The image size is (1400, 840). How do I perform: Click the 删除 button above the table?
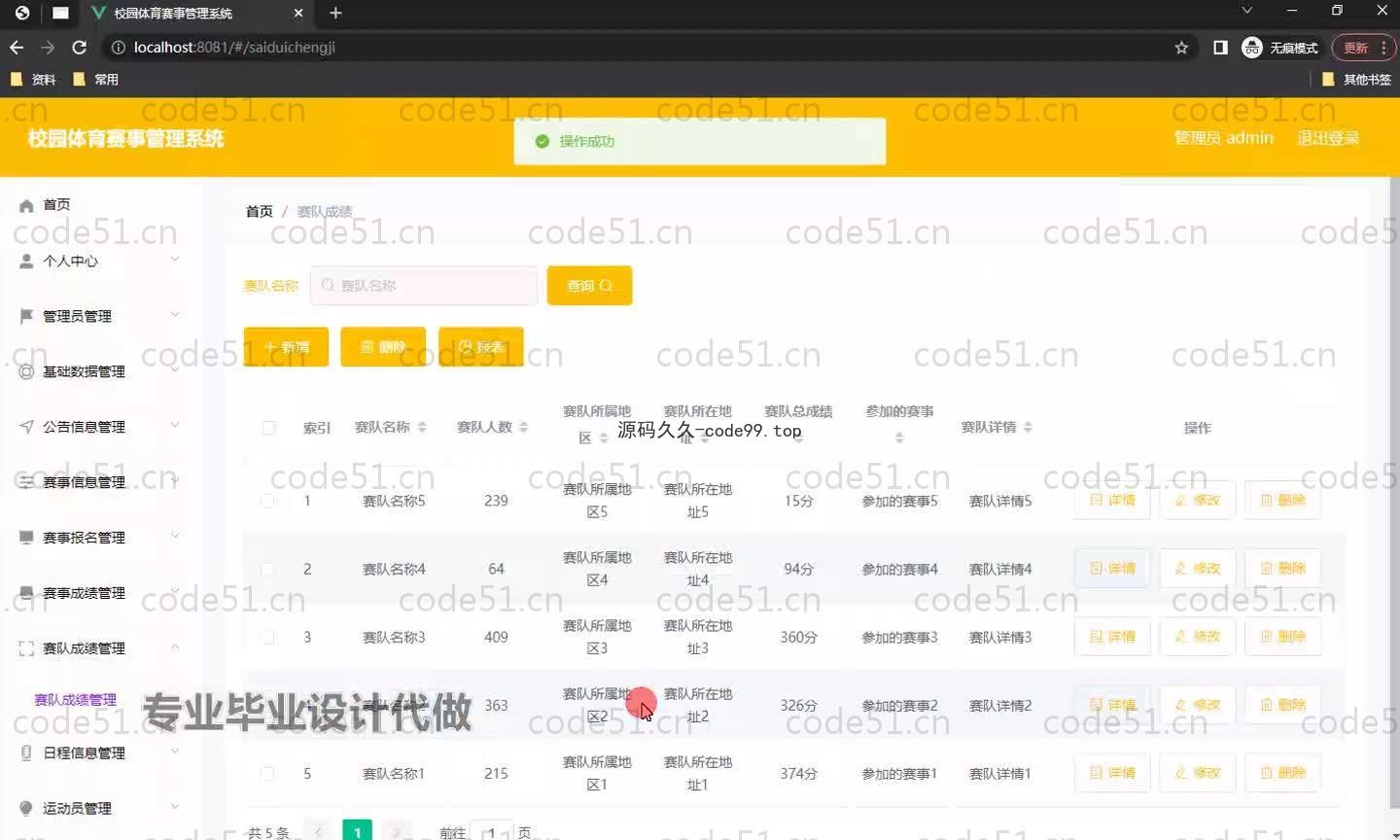[x=383, y=347]
